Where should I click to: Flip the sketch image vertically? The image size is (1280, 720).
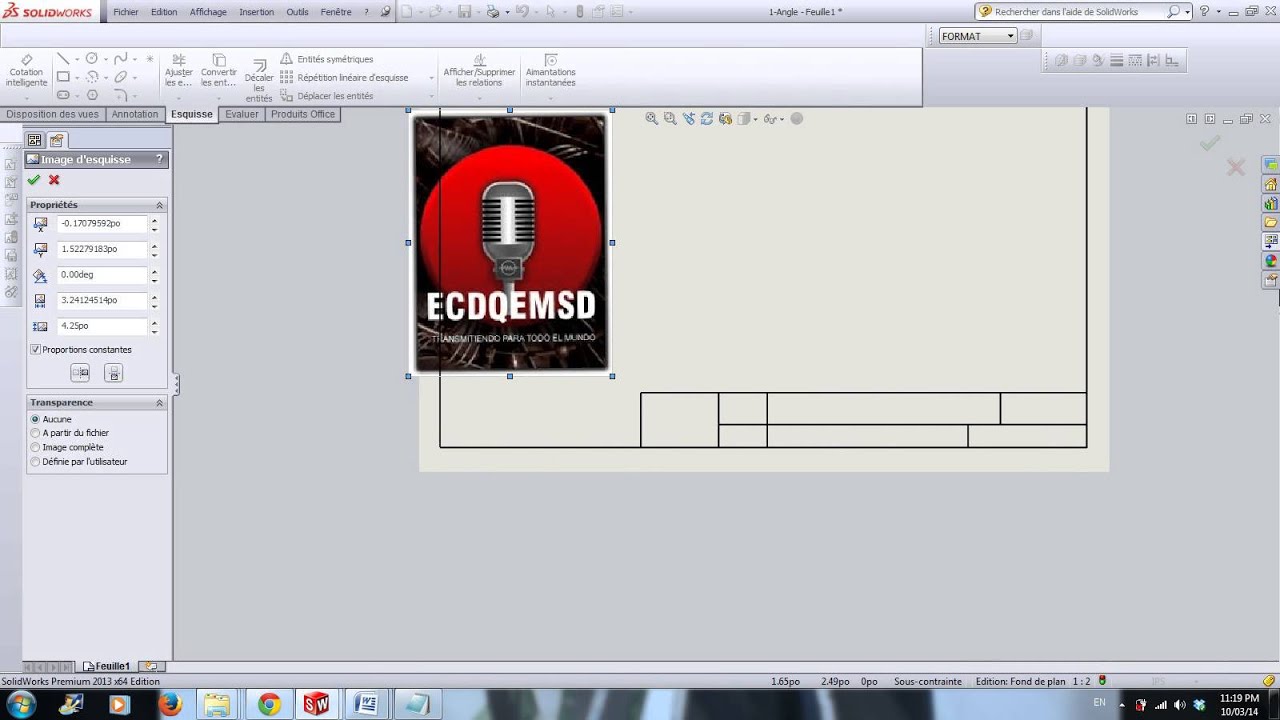(114, 373)
